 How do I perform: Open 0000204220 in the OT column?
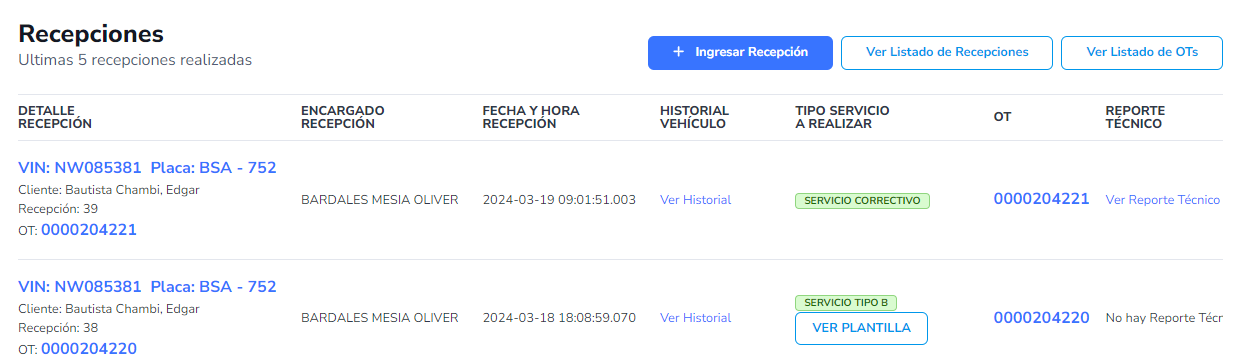pos(1041,318)
